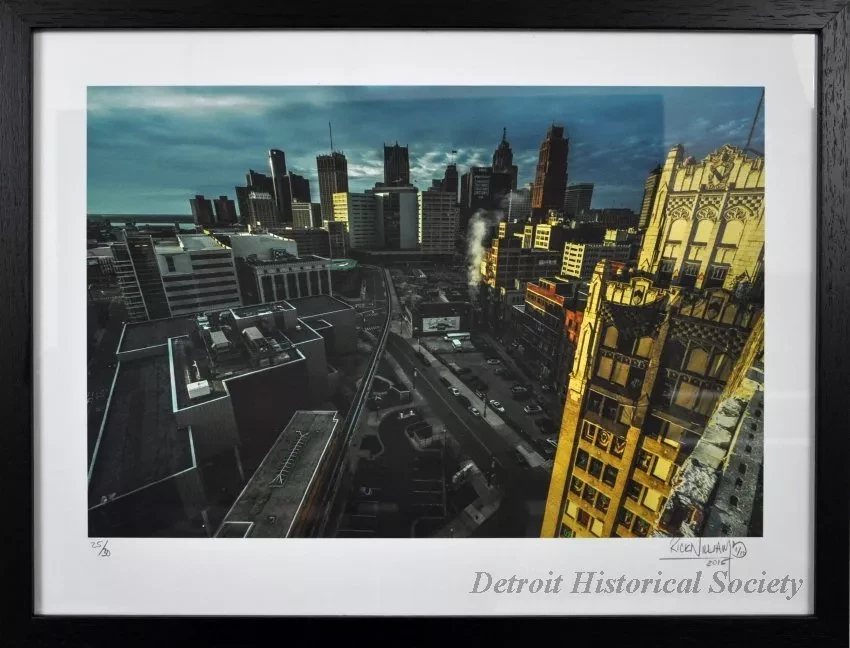The width and height of the screenshot is (850, 648).
Task: Click the antenna mast atop the left skyscraper
Action: click(x=331, y=137)
